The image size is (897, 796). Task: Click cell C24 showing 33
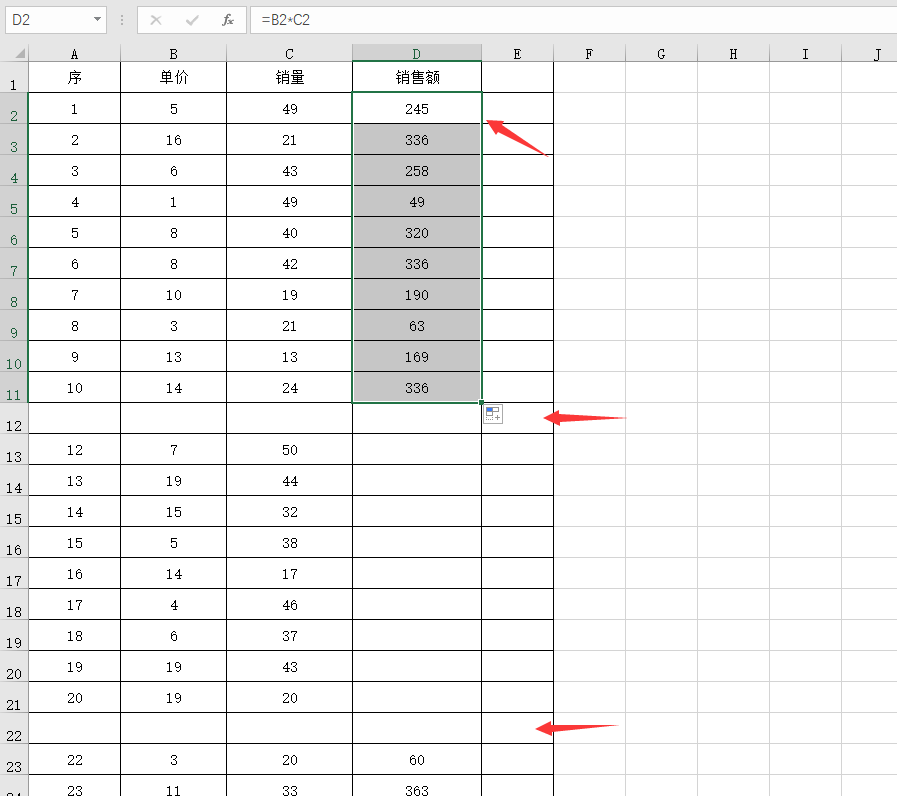click(x=289, y=786)
